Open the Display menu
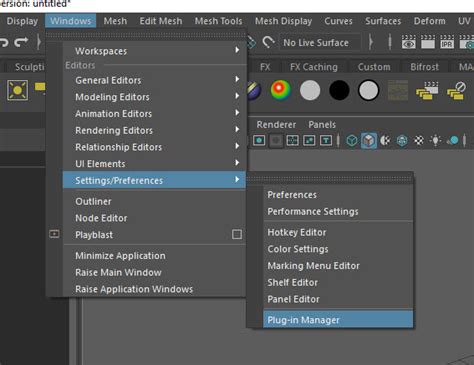 point(22,21)
